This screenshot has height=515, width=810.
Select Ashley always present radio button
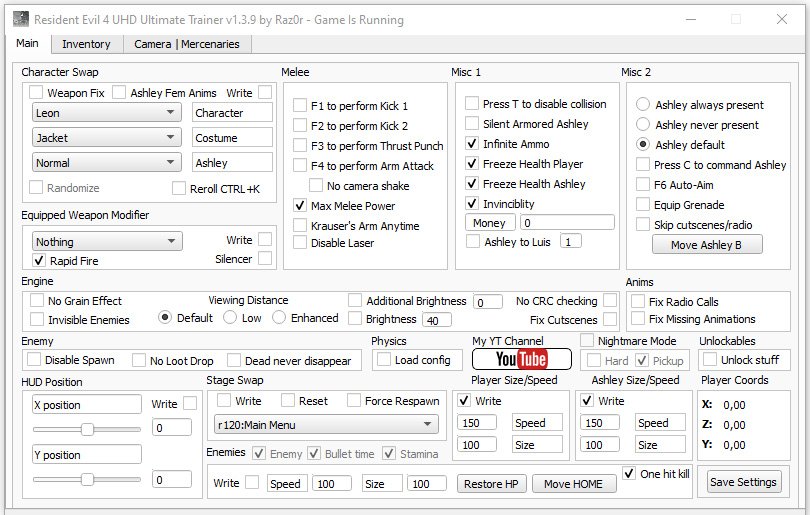pos(643,104)
